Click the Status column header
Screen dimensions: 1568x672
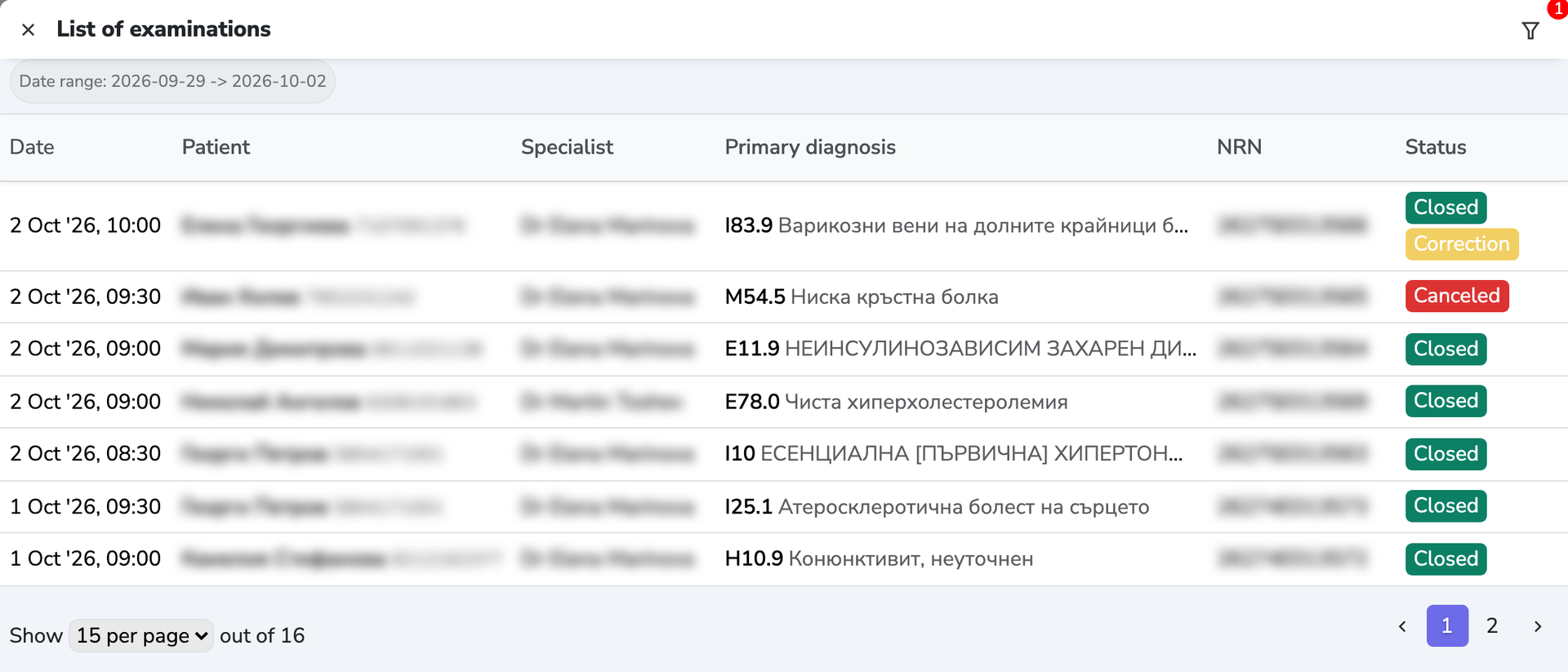tap(1436, 147)
